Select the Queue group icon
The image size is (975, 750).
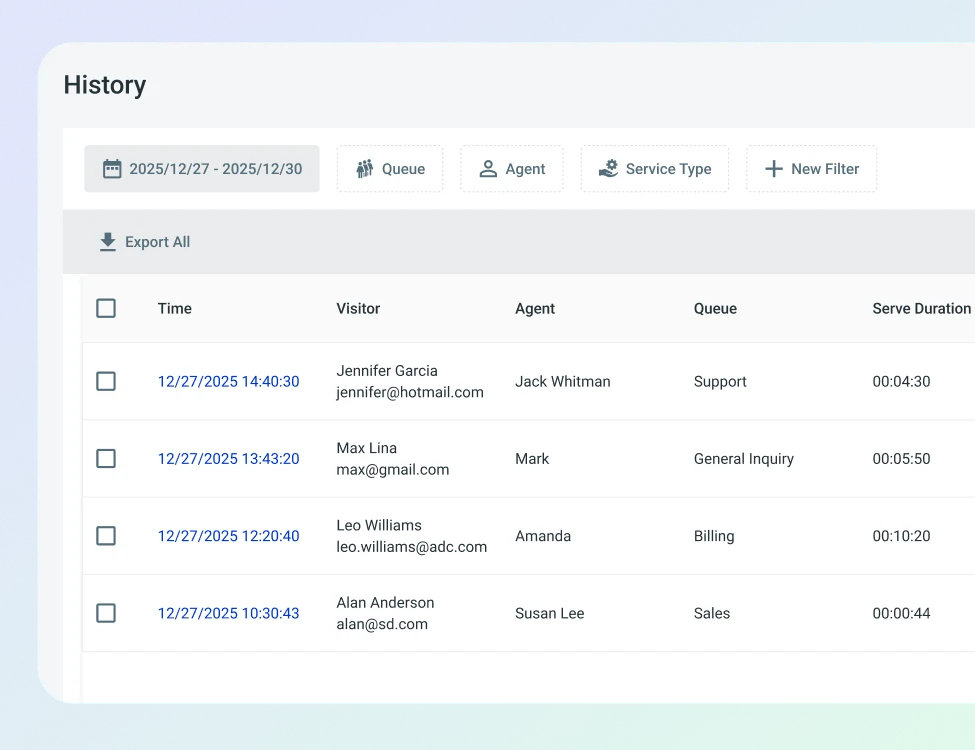364,168
